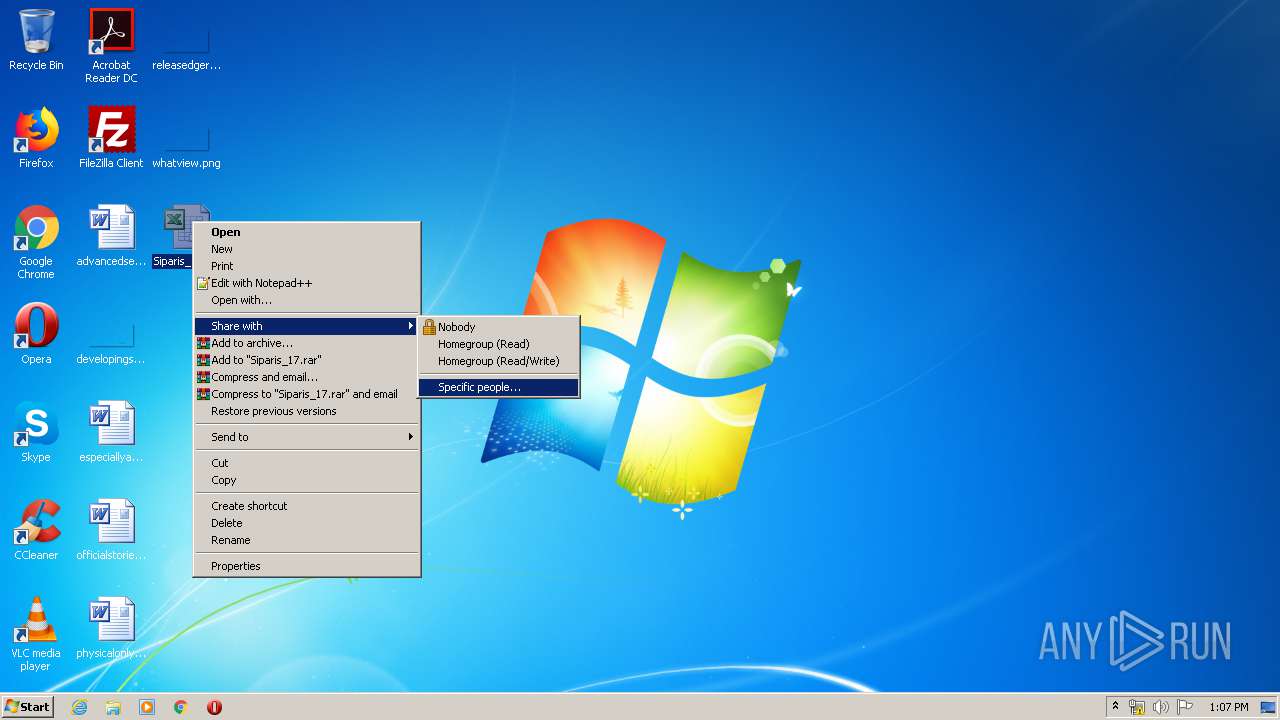1280x720 pixels.
Task: Launch Opera desktop shortcut
Action: point(36,334)
